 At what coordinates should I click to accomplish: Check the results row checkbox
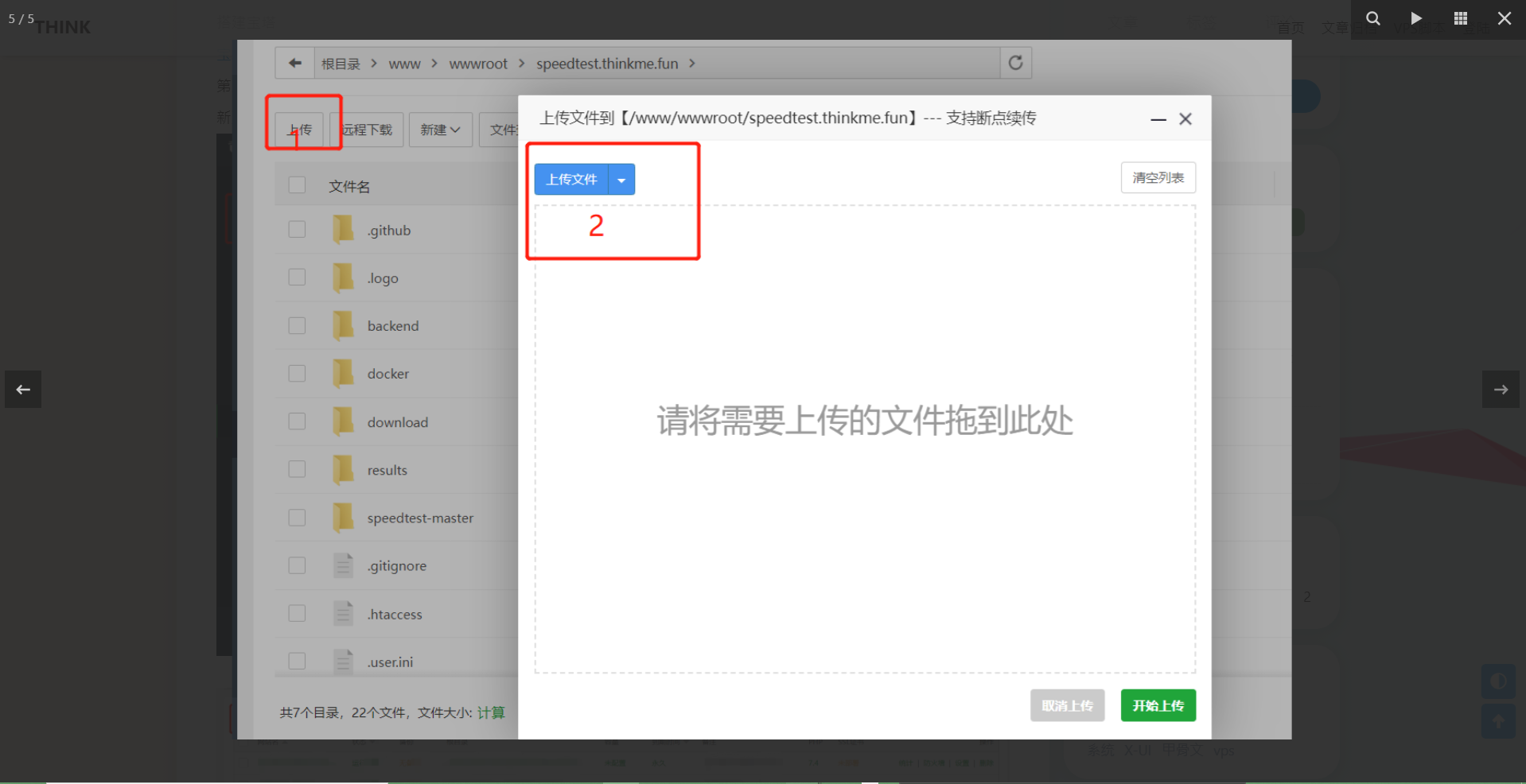[297, 469]
